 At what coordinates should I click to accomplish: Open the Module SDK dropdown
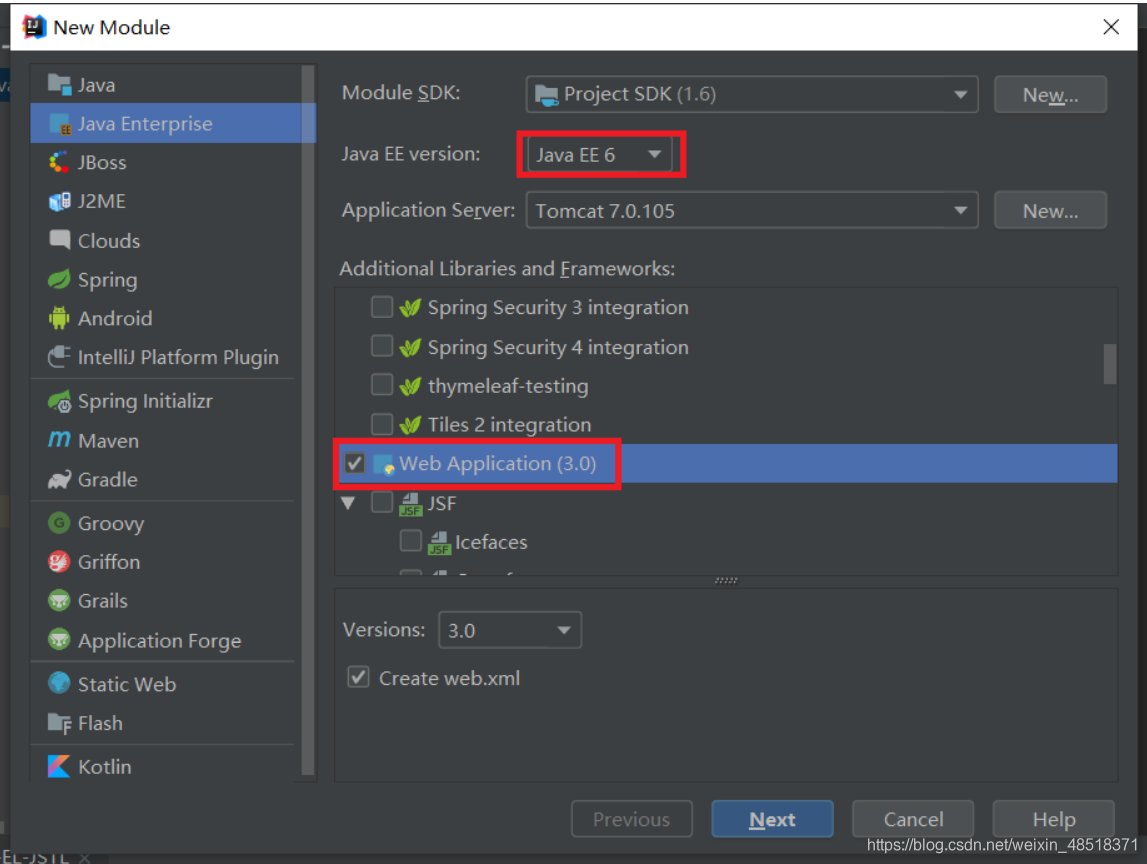[x=752, y=94]
